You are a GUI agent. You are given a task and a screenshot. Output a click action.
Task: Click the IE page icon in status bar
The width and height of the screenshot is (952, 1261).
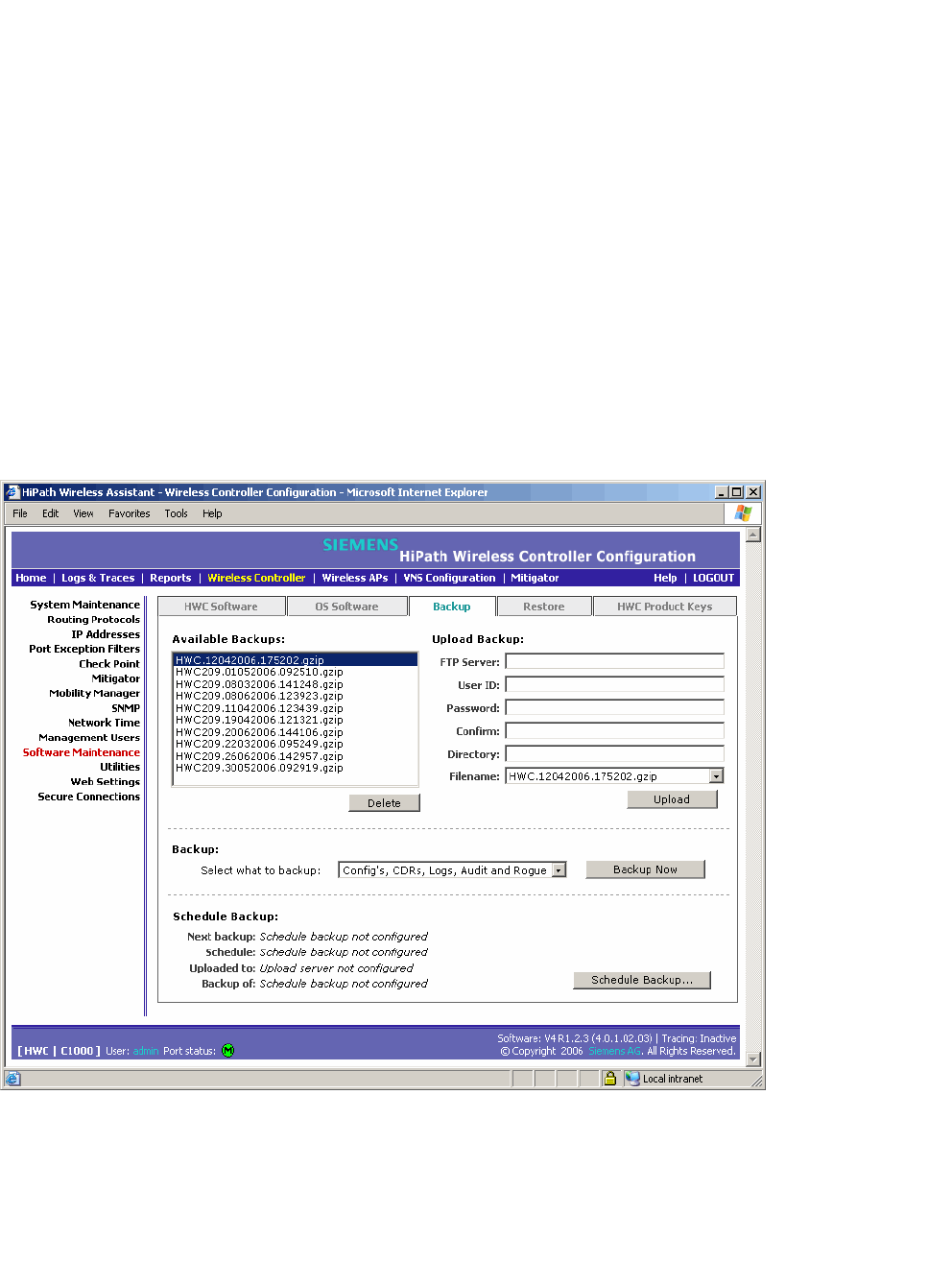click(12, 1079)
